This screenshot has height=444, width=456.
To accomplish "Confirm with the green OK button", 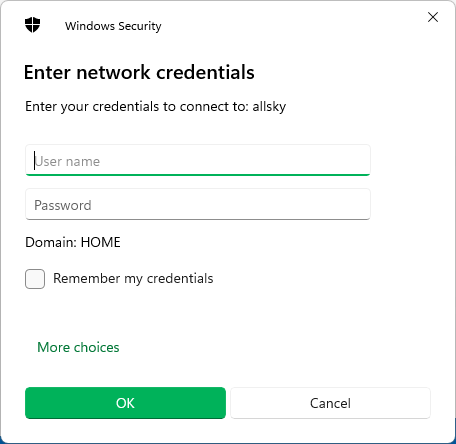I will point(125,403).
